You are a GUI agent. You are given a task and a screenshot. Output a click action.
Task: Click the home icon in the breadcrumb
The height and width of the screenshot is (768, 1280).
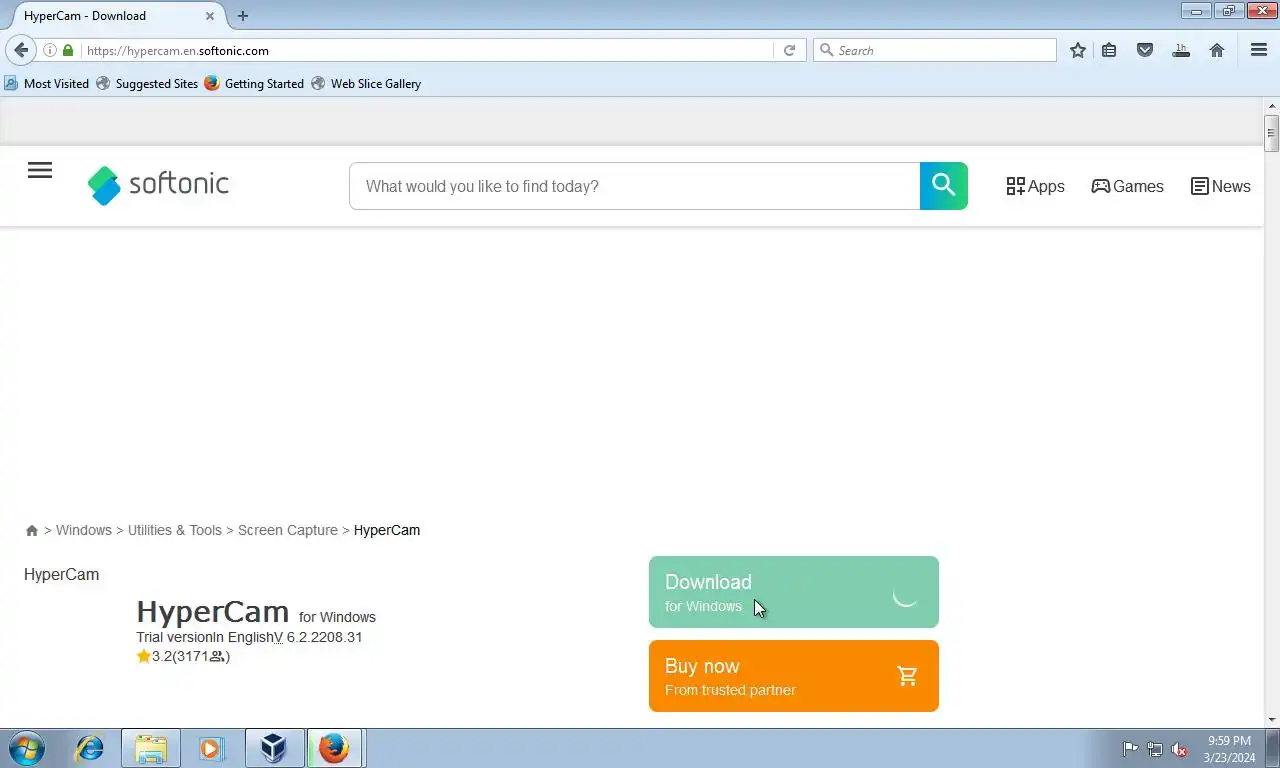32,530
